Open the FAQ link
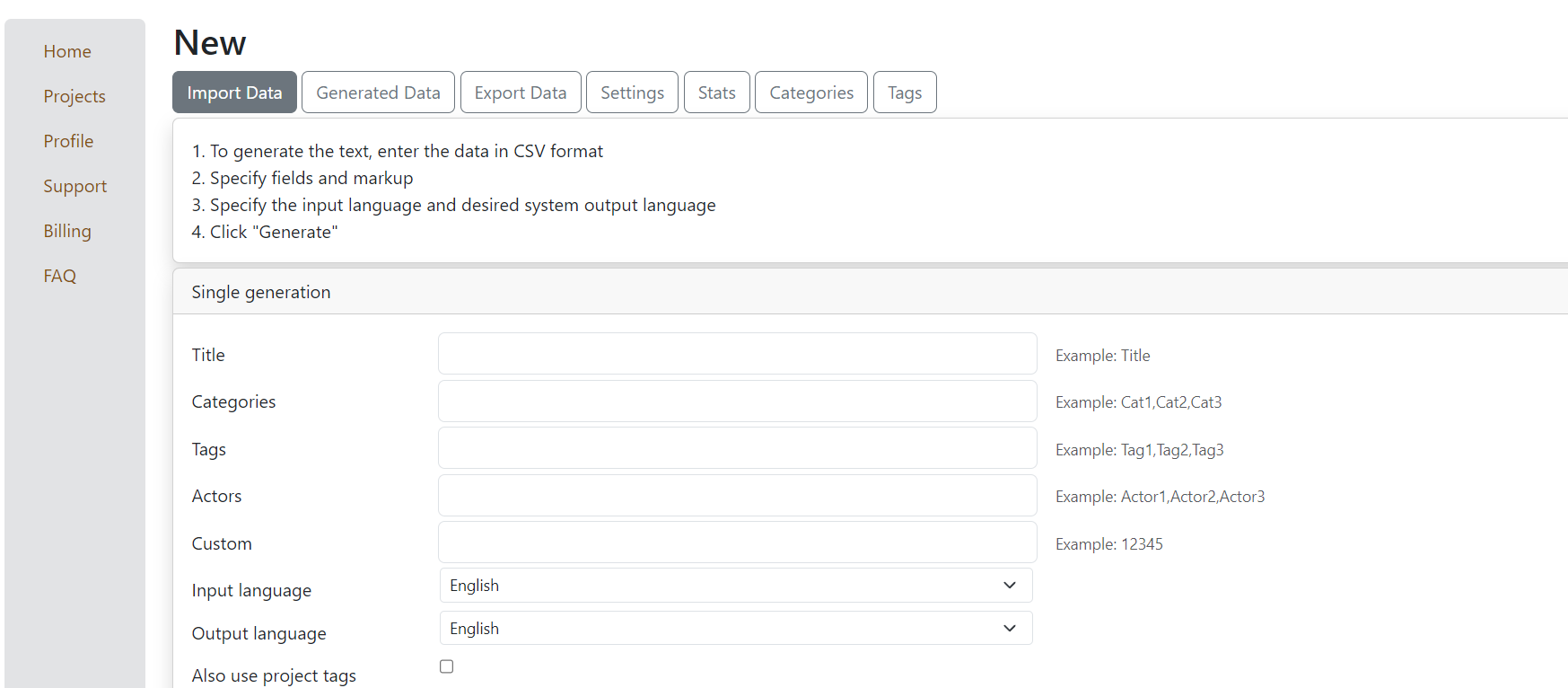Image resolution: width=1568 pixels, height=688 pixels. (x=60, y=276)
